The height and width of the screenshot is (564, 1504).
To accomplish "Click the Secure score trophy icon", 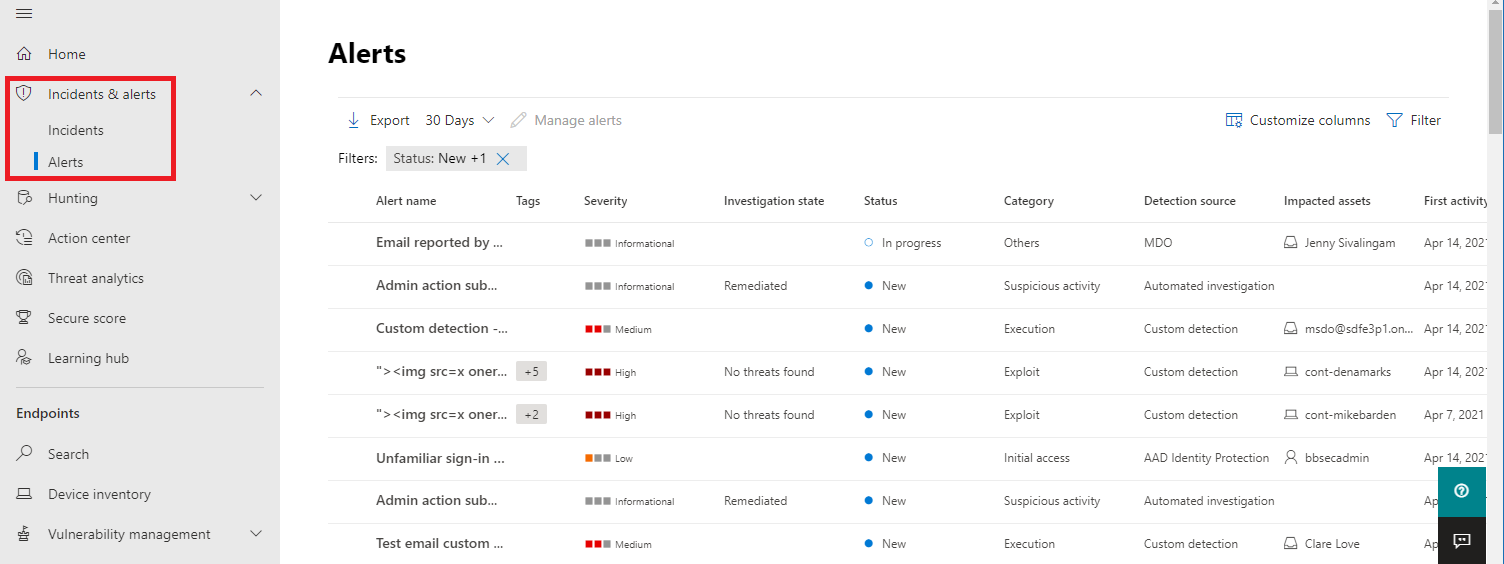I will point(24,318).
